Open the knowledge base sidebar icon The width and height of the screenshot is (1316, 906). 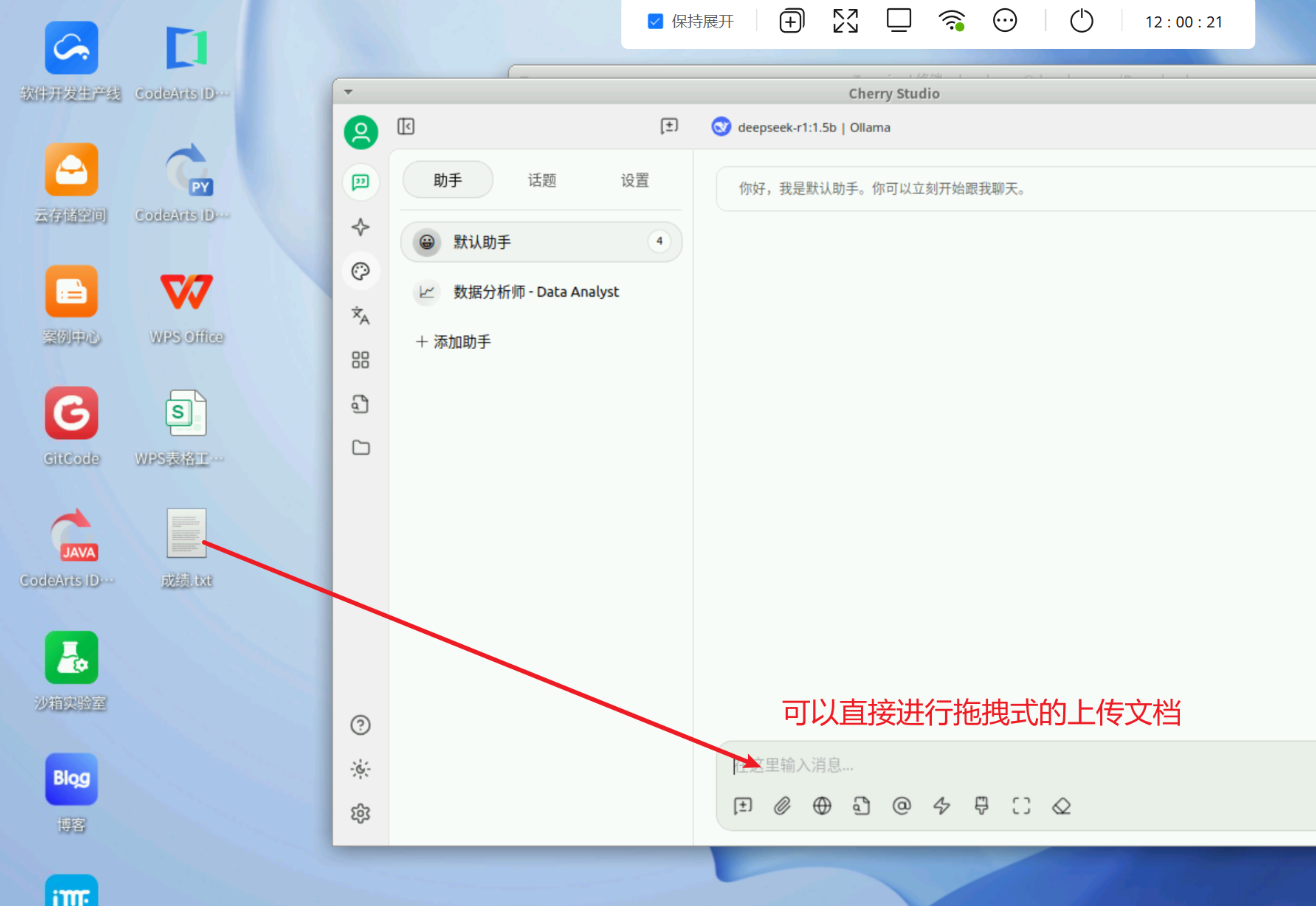pyautogui.click(x=361, y=404)
